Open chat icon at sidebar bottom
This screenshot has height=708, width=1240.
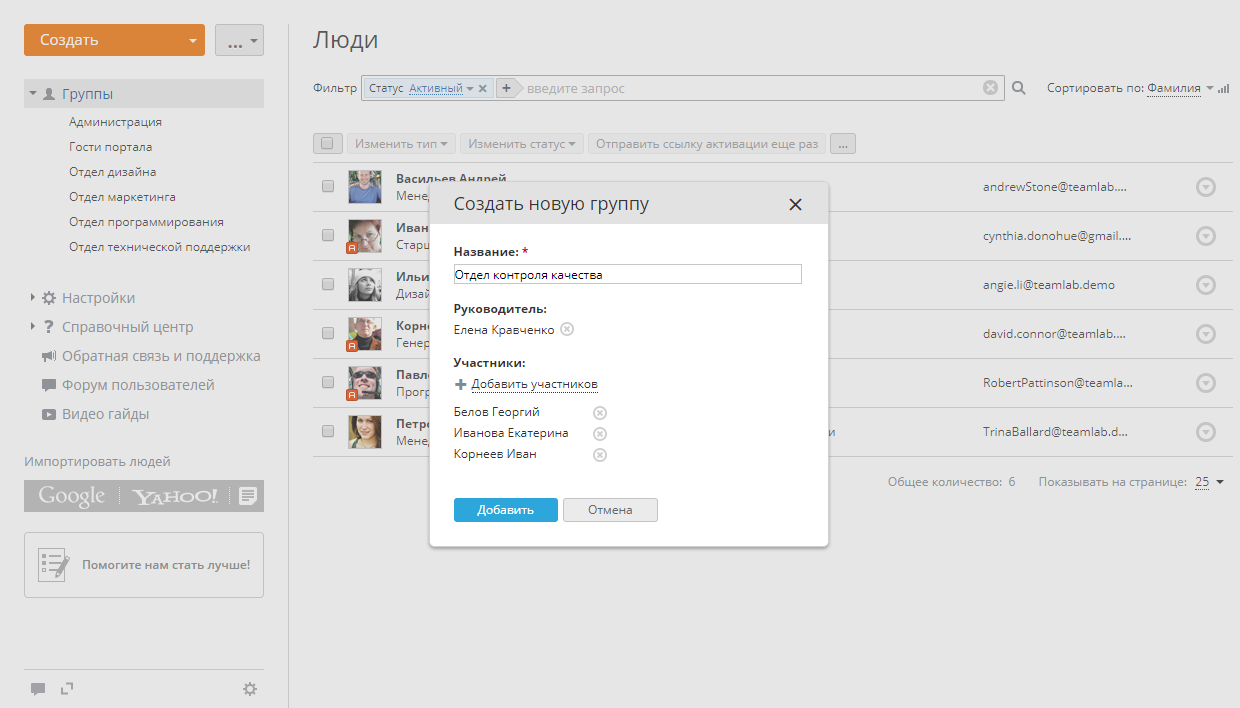click(x=38, y=689)
